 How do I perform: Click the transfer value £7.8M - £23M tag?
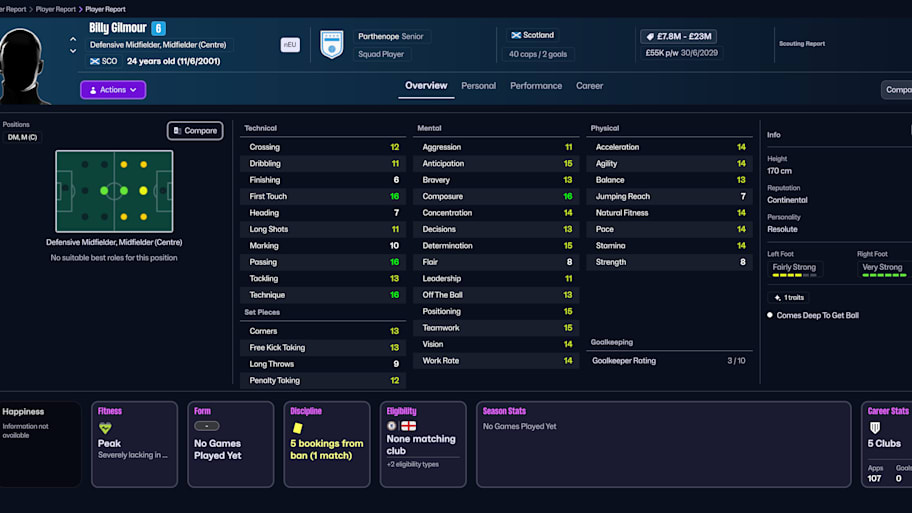pos(678,36)
